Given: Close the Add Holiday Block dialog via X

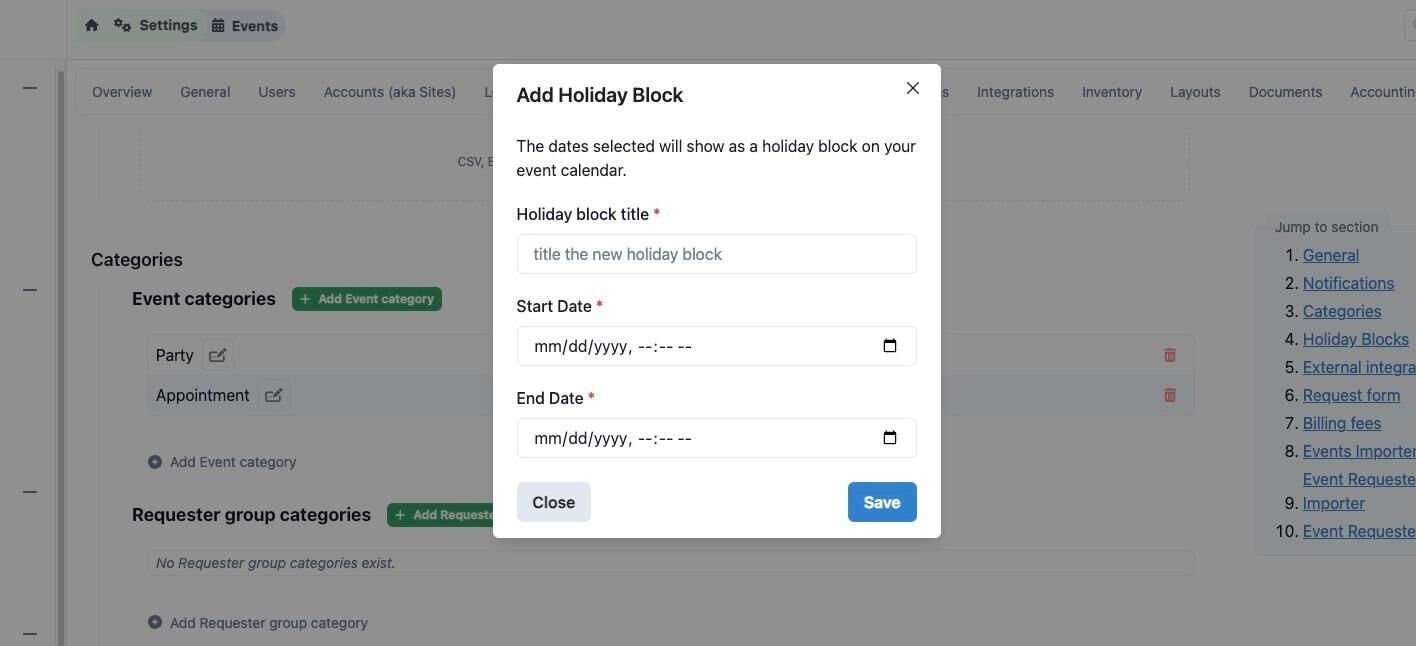Looking at the screenshot, I should (x=912, y=88).
